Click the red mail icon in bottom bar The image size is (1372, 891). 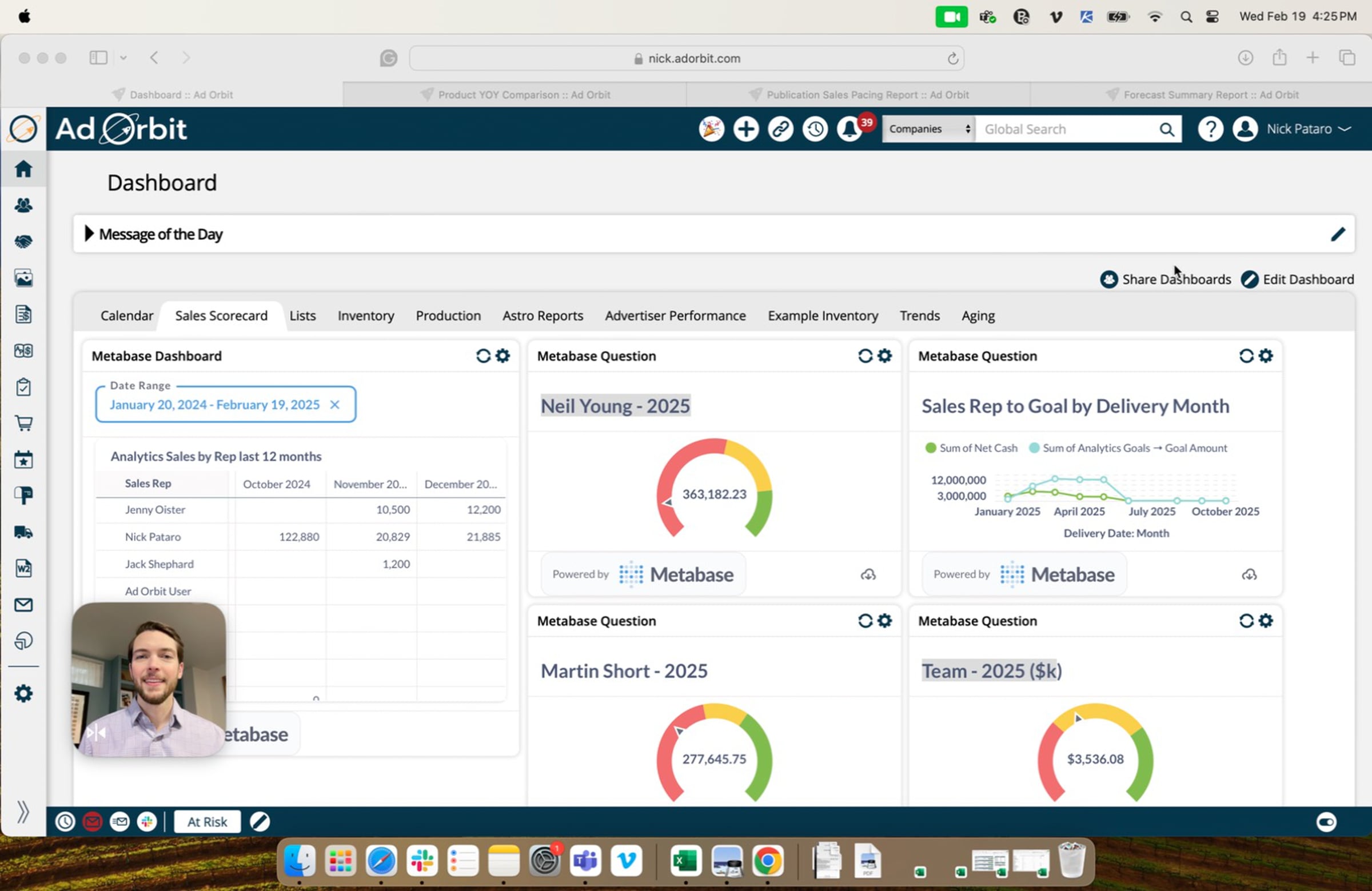point(92,821)
